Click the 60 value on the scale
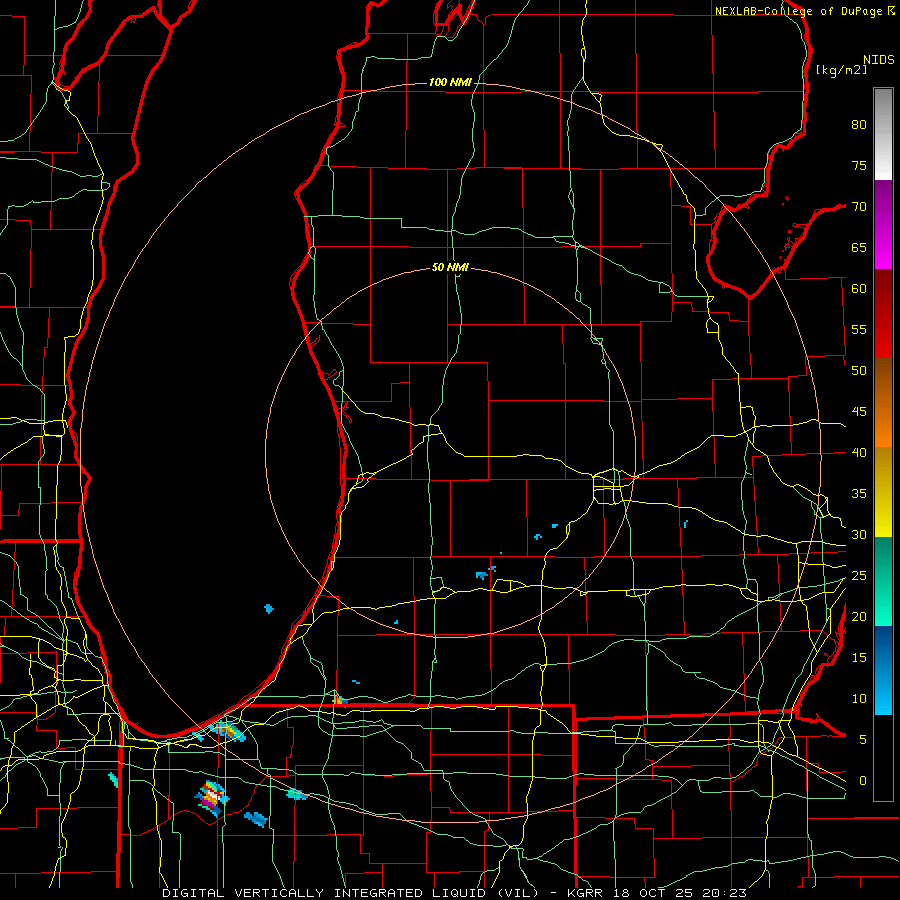Viewport: 900px width, 900px height. point(859,289)
